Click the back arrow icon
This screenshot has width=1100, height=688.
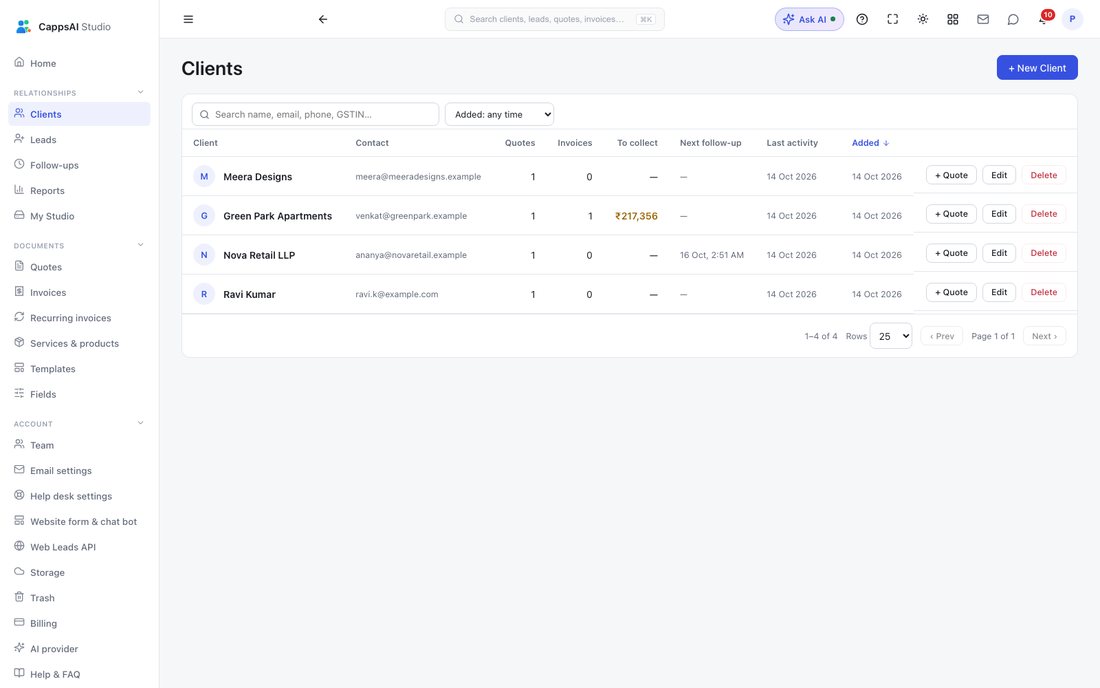tap(323, 19)
